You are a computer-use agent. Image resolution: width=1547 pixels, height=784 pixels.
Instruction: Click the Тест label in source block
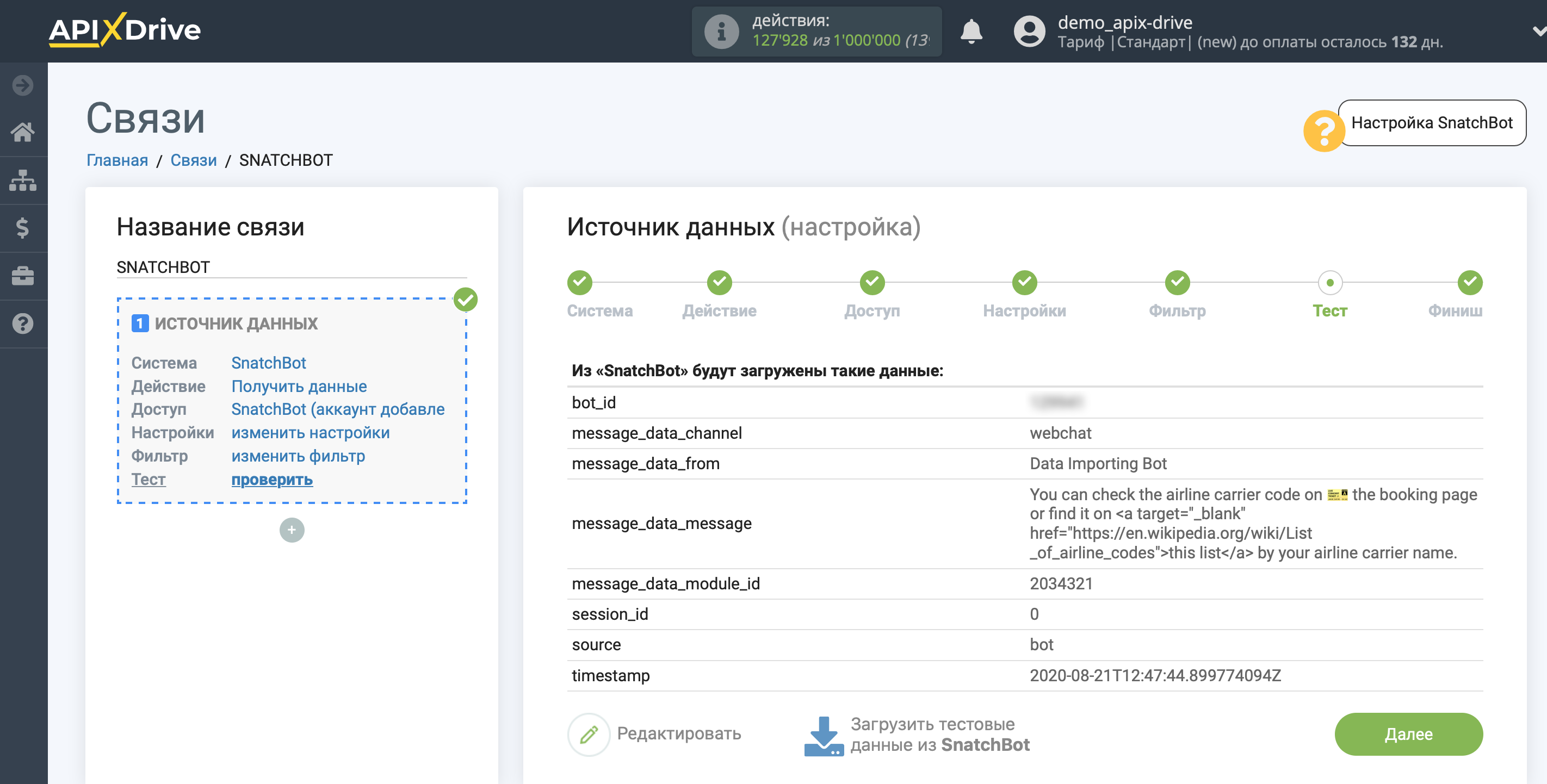point(148,480)
